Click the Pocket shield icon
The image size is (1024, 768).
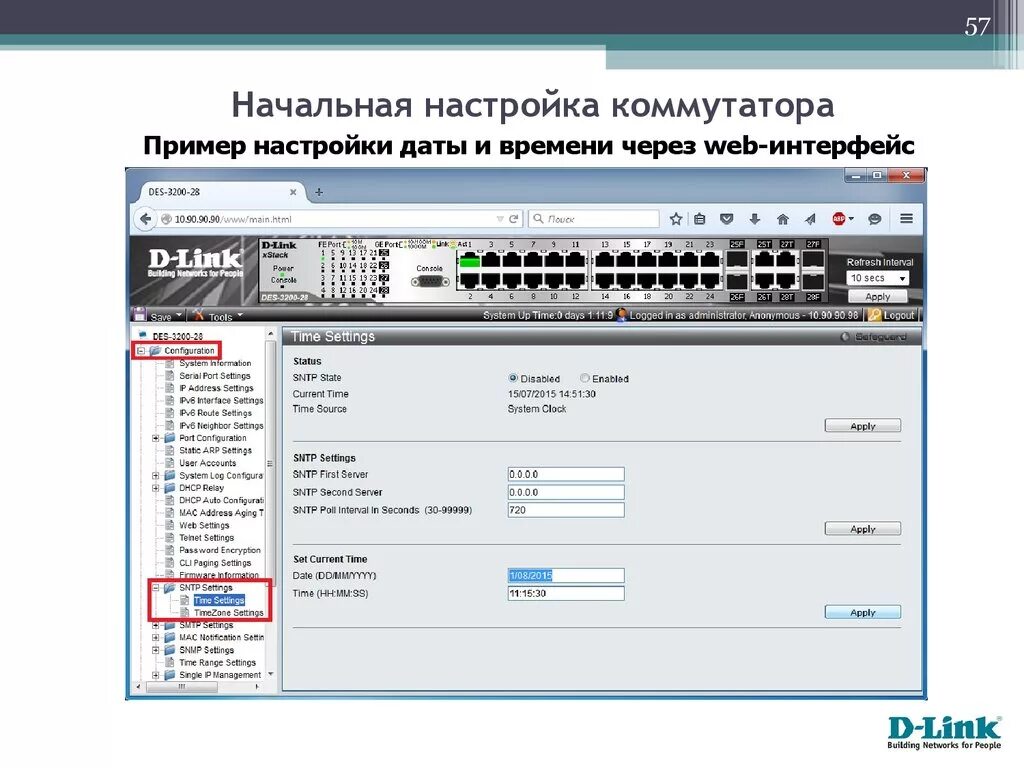[726, 219]
